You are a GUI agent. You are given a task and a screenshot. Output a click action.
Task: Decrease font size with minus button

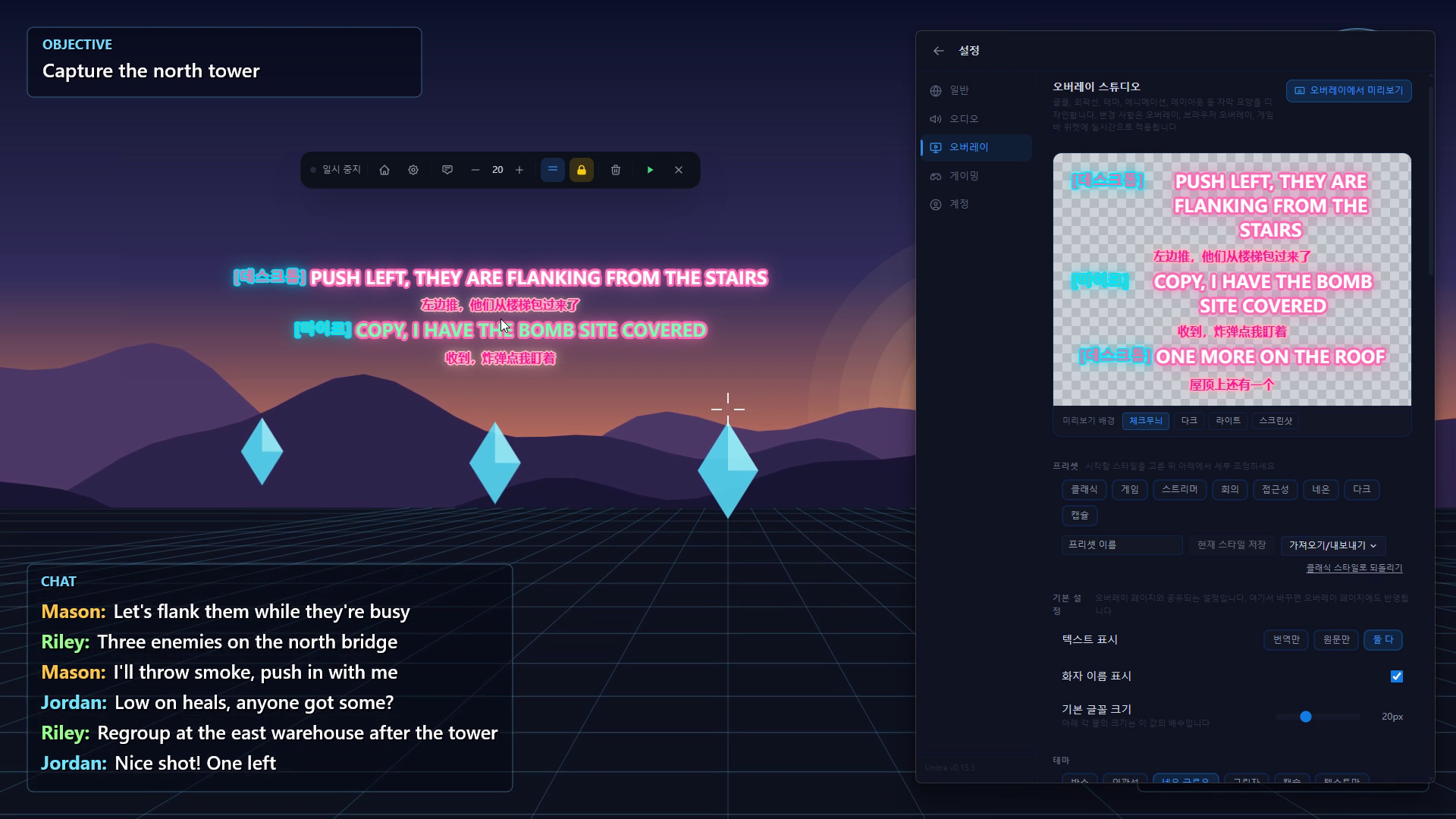click(475, 170)
